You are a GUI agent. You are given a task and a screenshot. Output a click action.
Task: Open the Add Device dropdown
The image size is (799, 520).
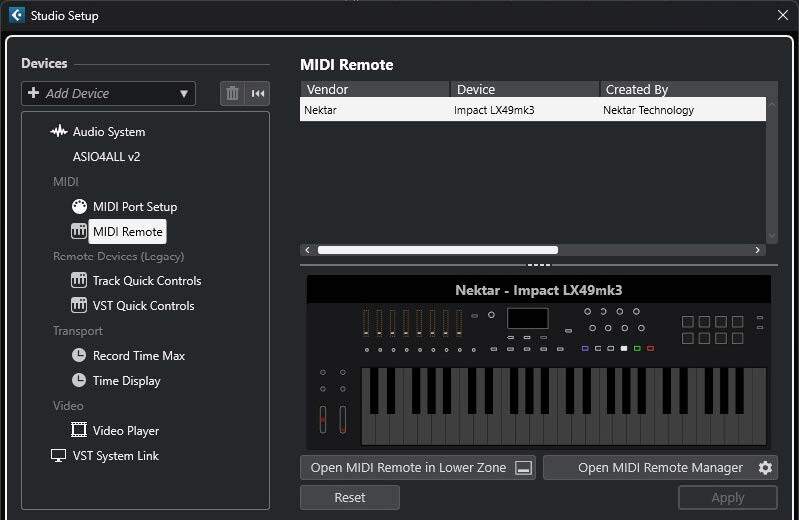point(108,93)
